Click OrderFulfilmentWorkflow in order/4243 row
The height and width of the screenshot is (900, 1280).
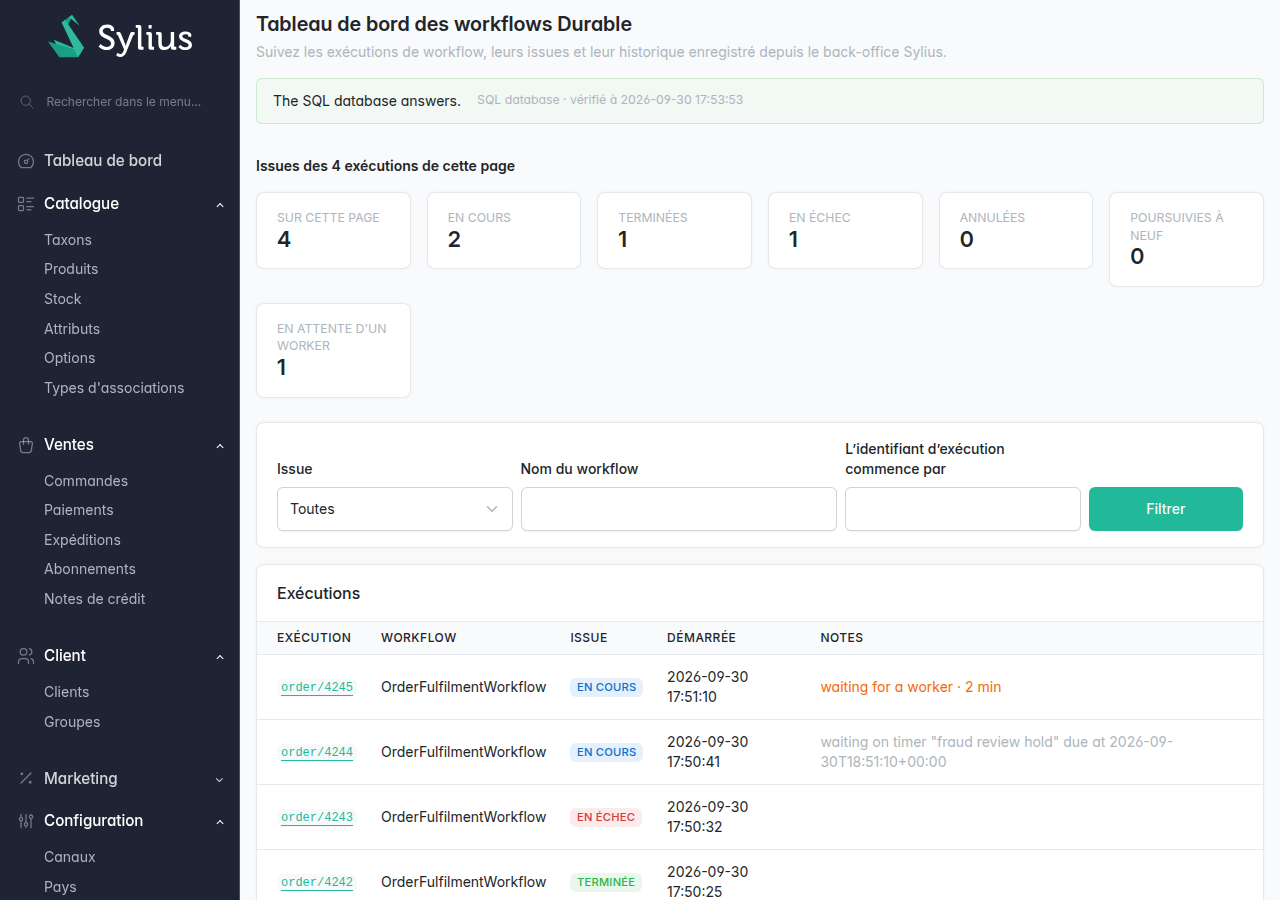point(464,817)
